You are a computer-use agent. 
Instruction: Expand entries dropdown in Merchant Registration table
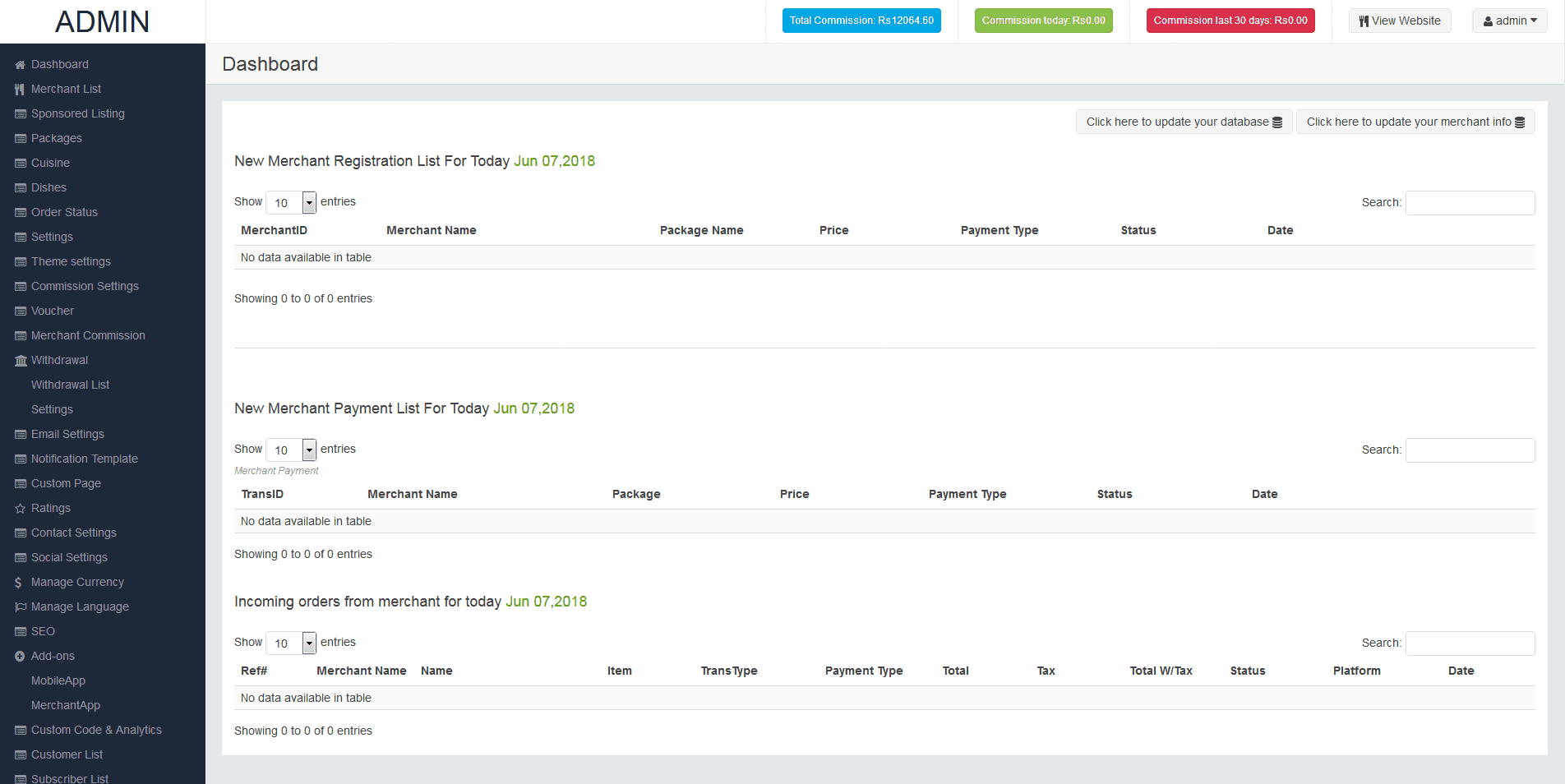pos(309,202)
